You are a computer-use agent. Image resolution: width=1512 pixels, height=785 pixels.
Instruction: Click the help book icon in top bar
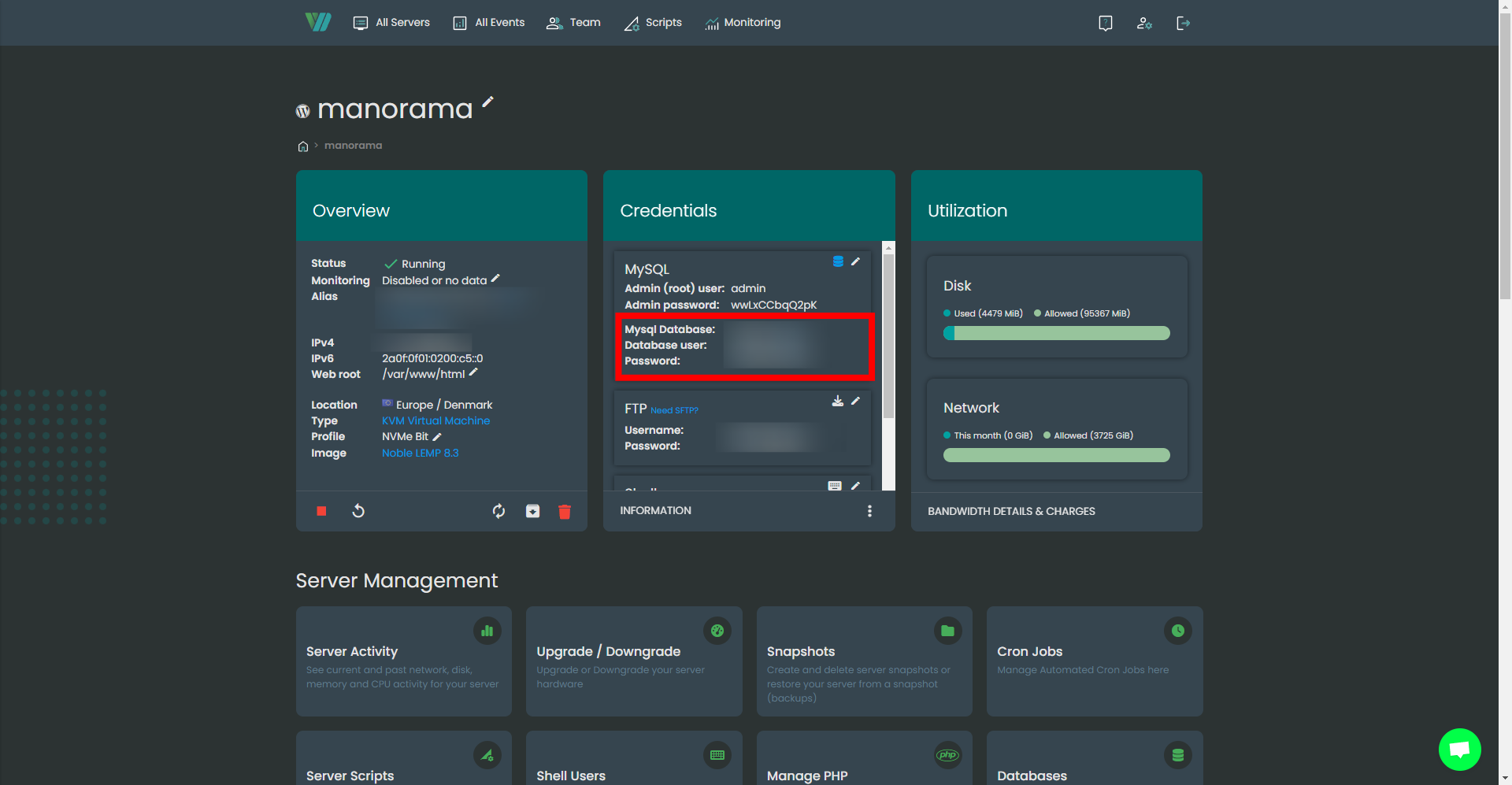1106,23
